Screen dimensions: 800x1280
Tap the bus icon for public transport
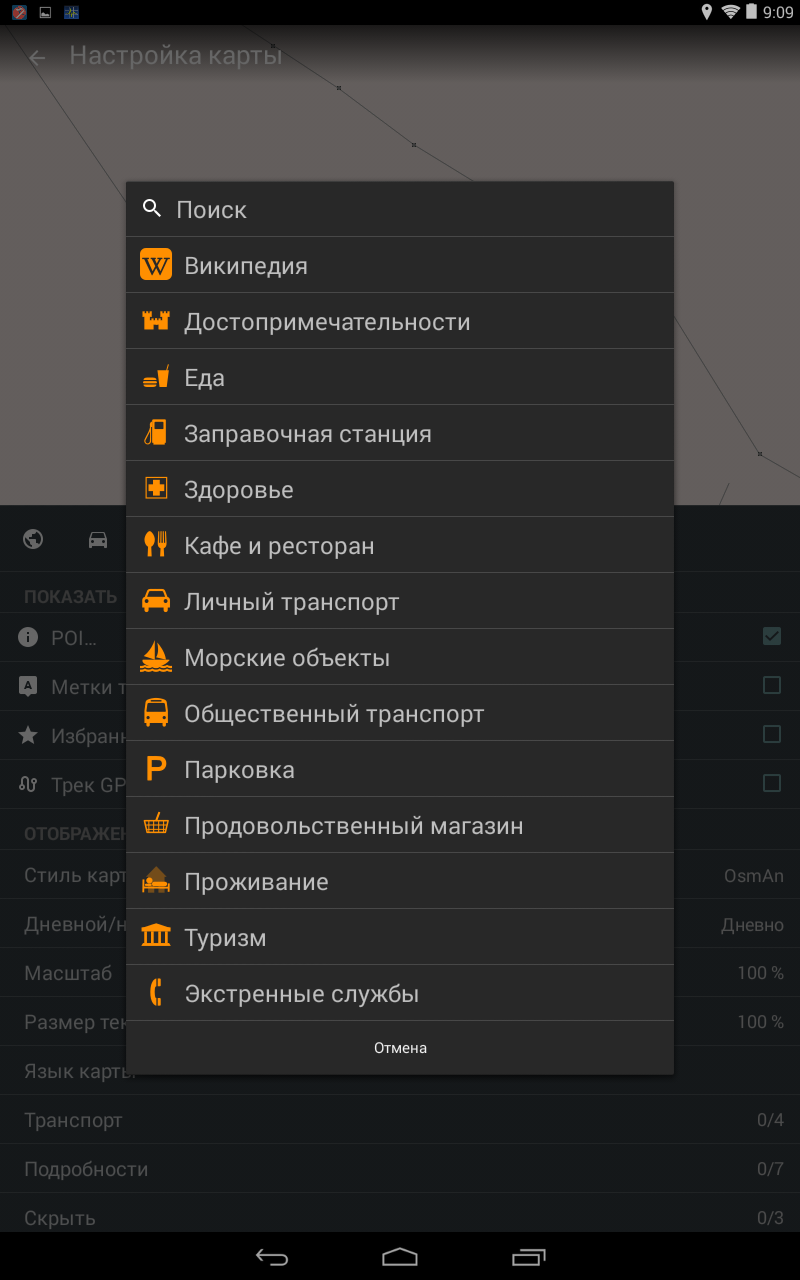tap(156, 713)
